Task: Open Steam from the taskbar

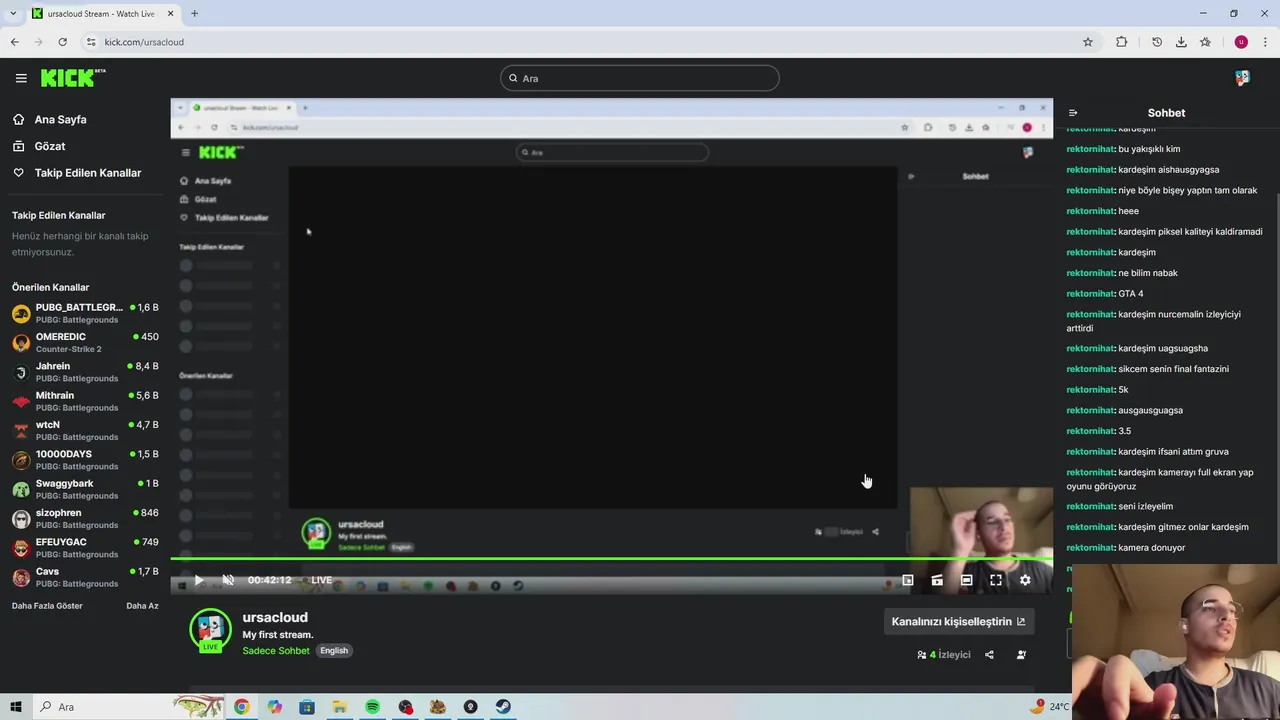Action: [503, 707]
